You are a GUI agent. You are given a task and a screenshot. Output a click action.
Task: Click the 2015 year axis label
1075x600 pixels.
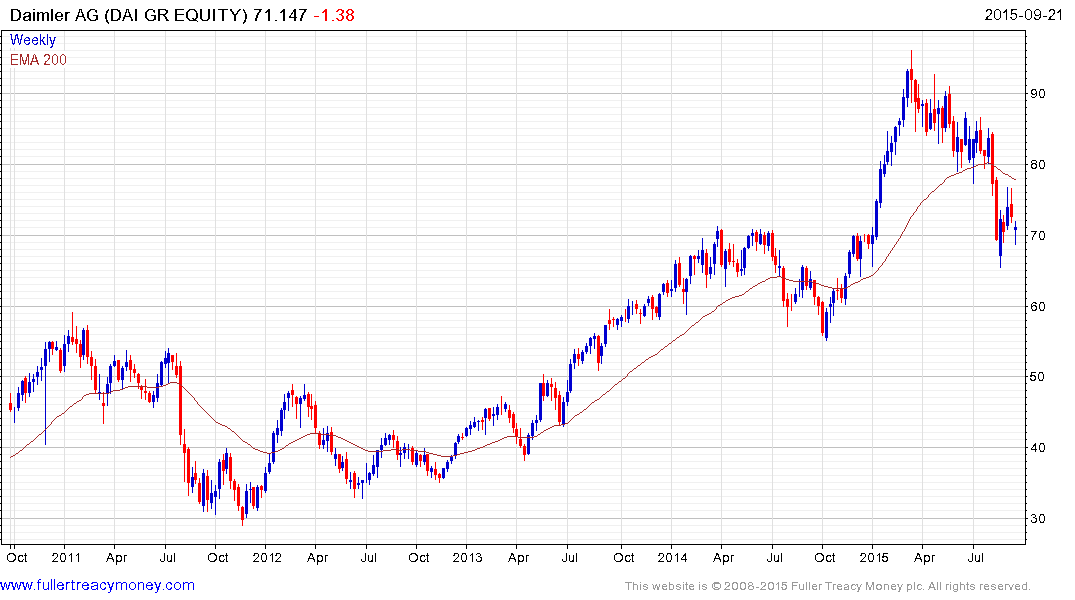[873, 557]
